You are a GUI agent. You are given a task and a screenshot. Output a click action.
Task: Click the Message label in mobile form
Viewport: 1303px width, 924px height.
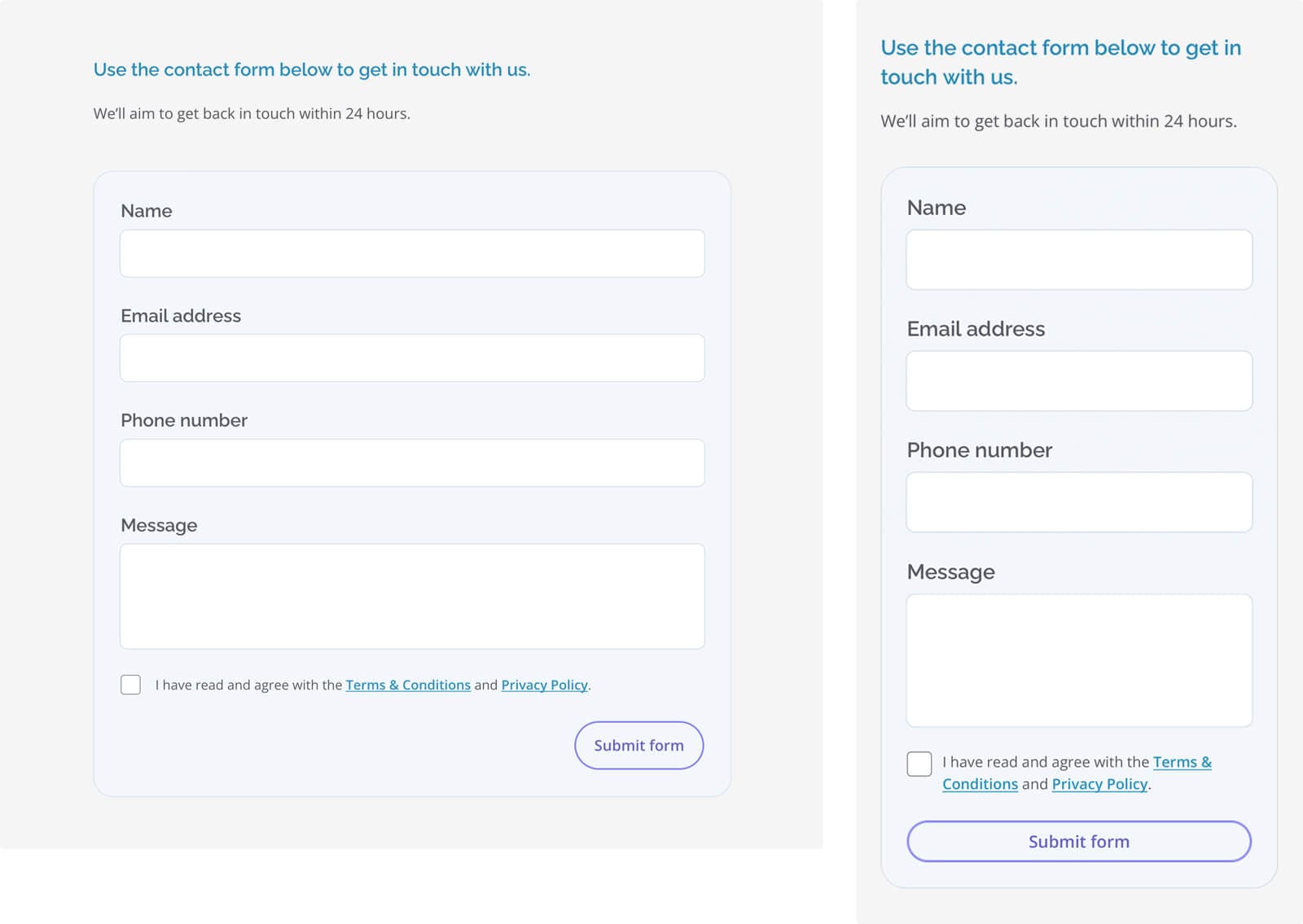tap(951, 572)
